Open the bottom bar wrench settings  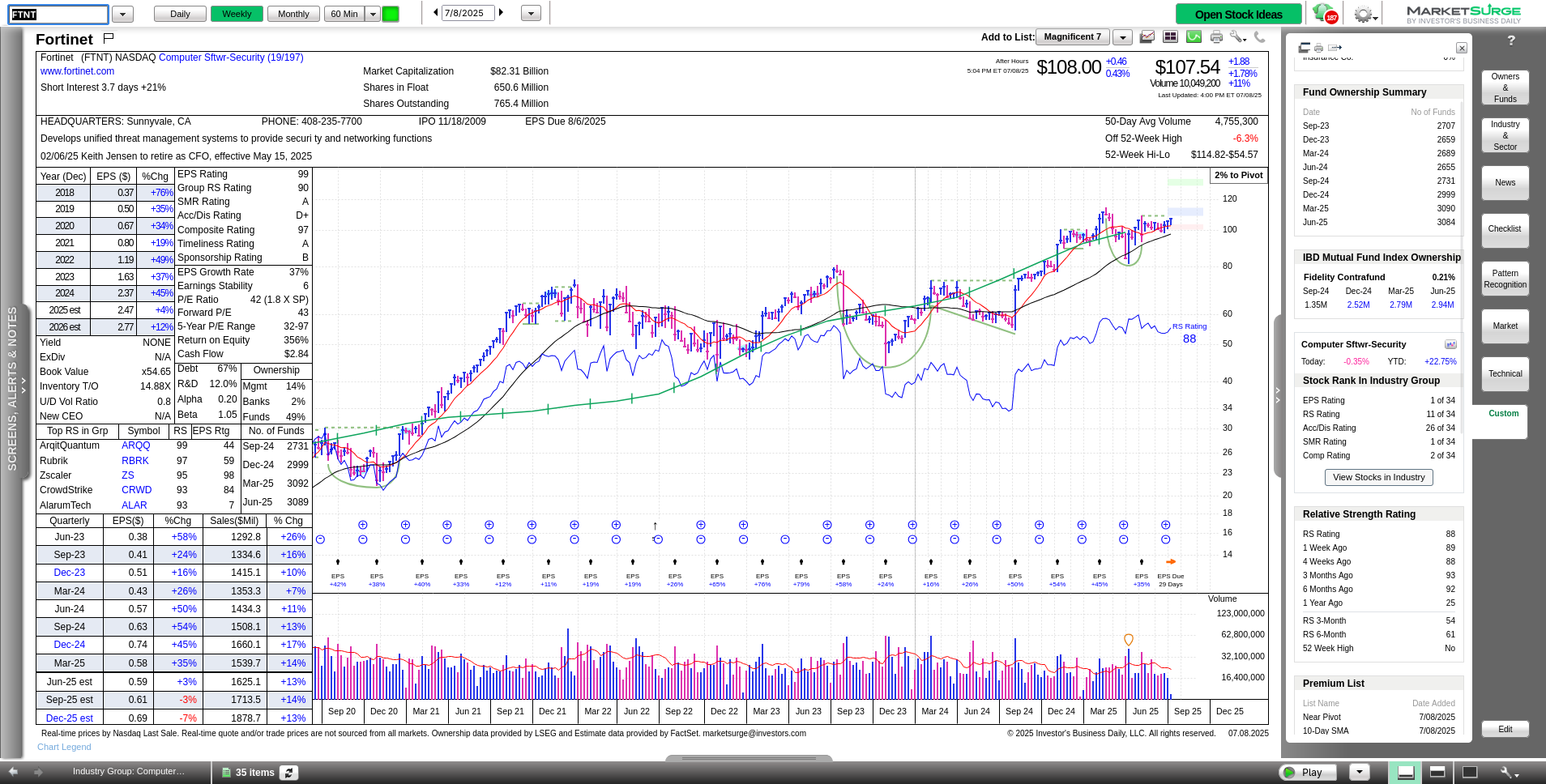click(x=1510, y=773)
